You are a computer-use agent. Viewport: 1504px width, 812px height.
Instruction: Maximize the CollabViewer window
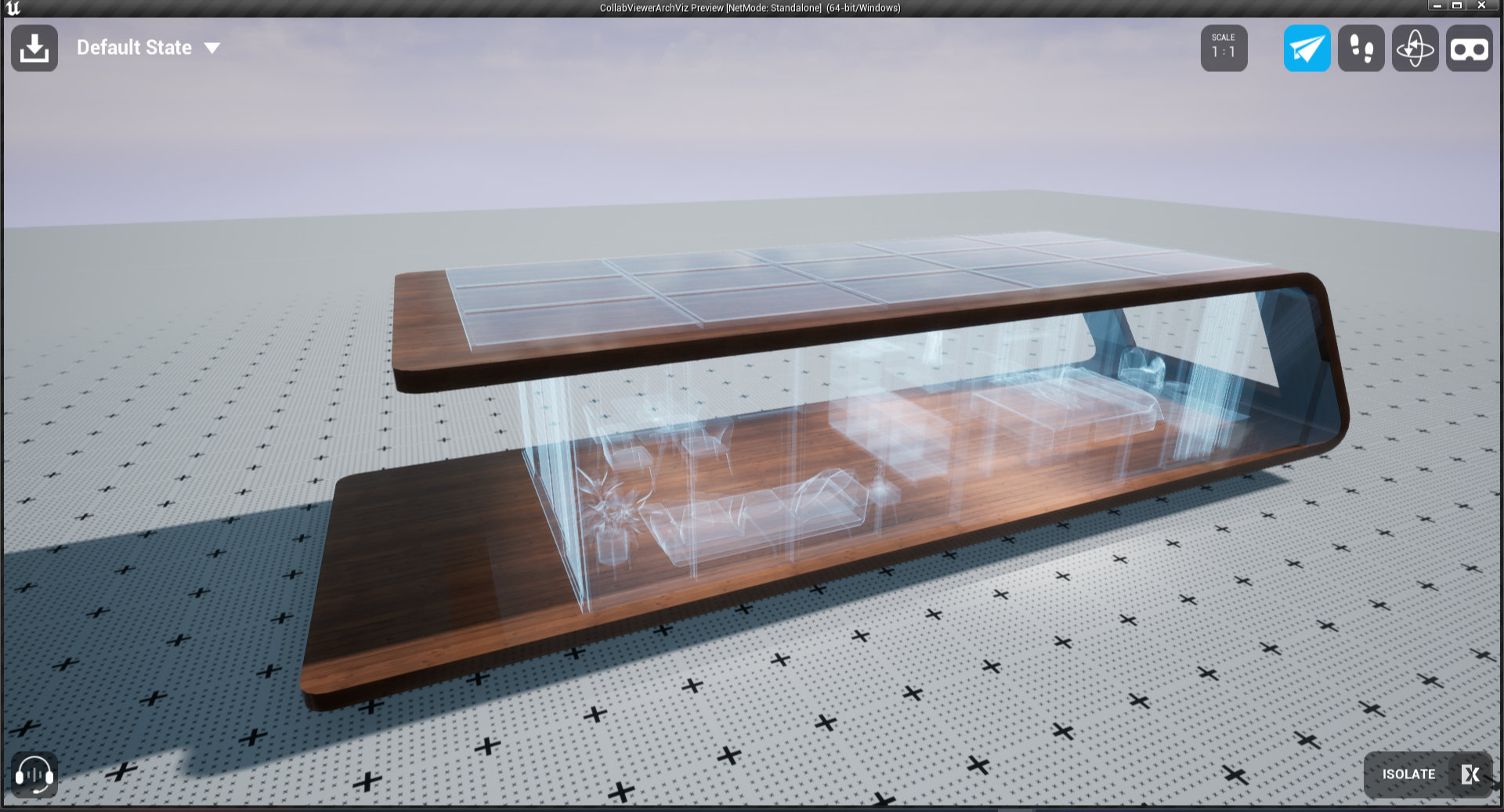(1457, 5)
